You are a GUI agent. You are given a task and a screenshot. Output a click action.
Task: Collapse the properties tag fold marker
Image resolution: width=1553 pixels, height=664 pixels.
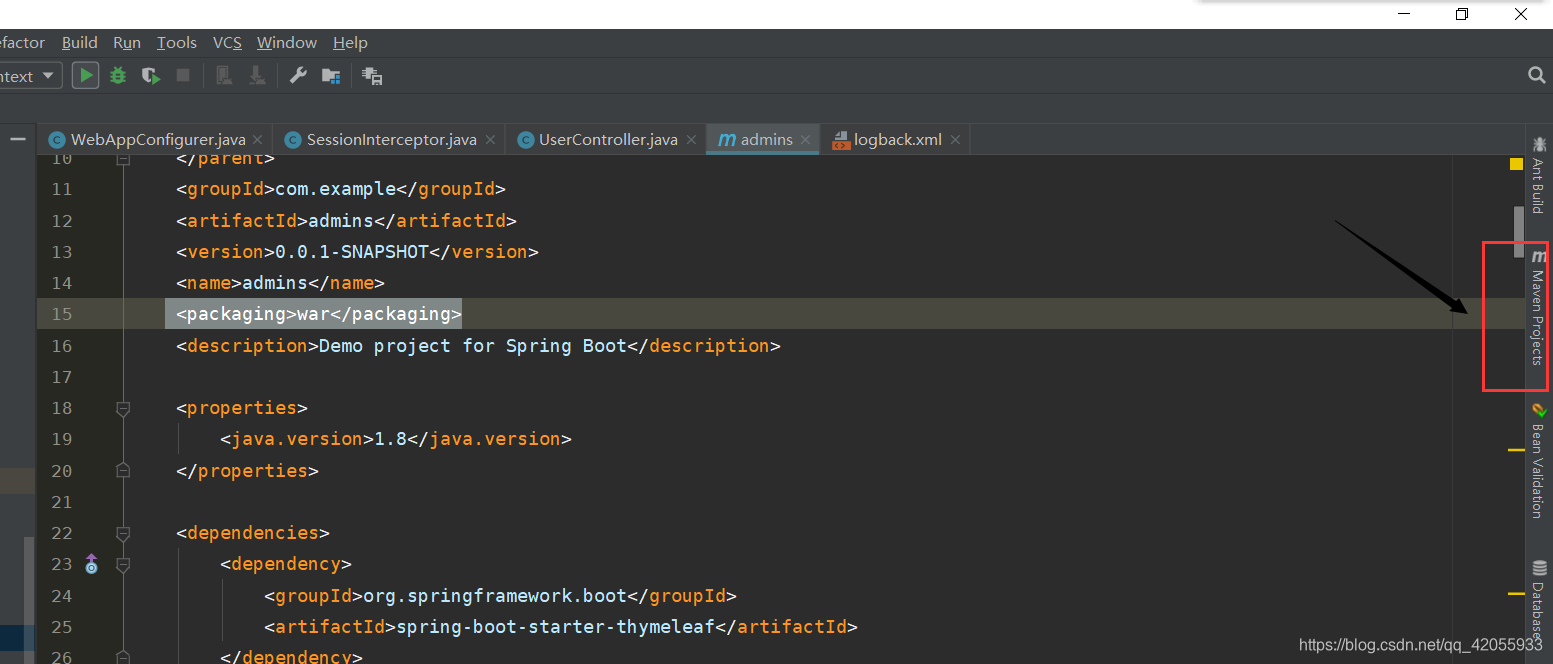pyautogui.click(x=123, y=408)
